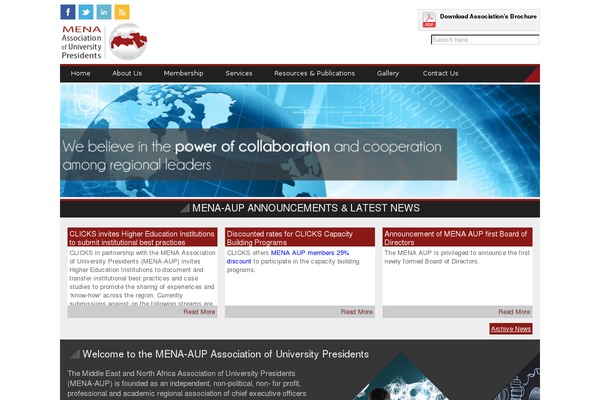Image resolution: width=600 pixels, height=400 pixels.
Task: Click 'MENA-AUP ANNOUNCEMENTS & LATEST NEWS' heading
Action: pyautogui.click(x=306, y=208)
